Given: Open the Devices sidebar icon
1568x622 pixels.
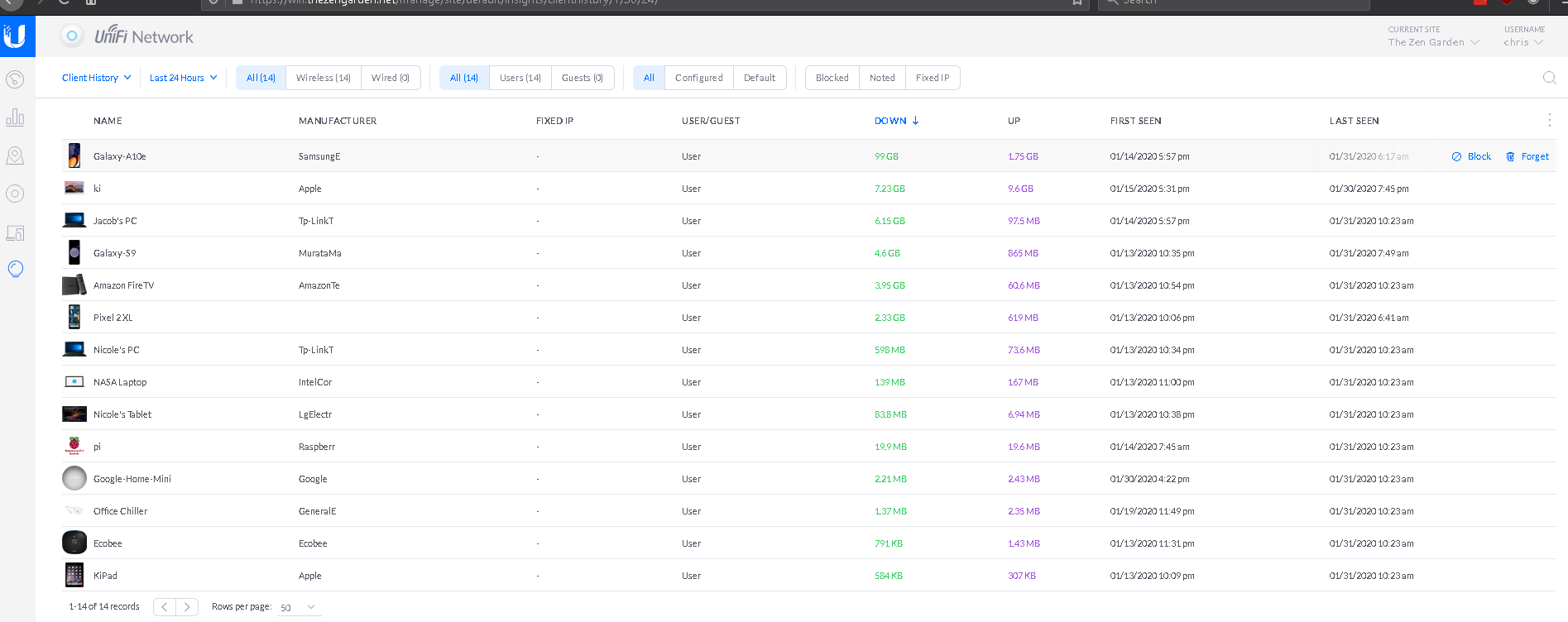Looking at the screenshot, I should [x=15, y=194].
